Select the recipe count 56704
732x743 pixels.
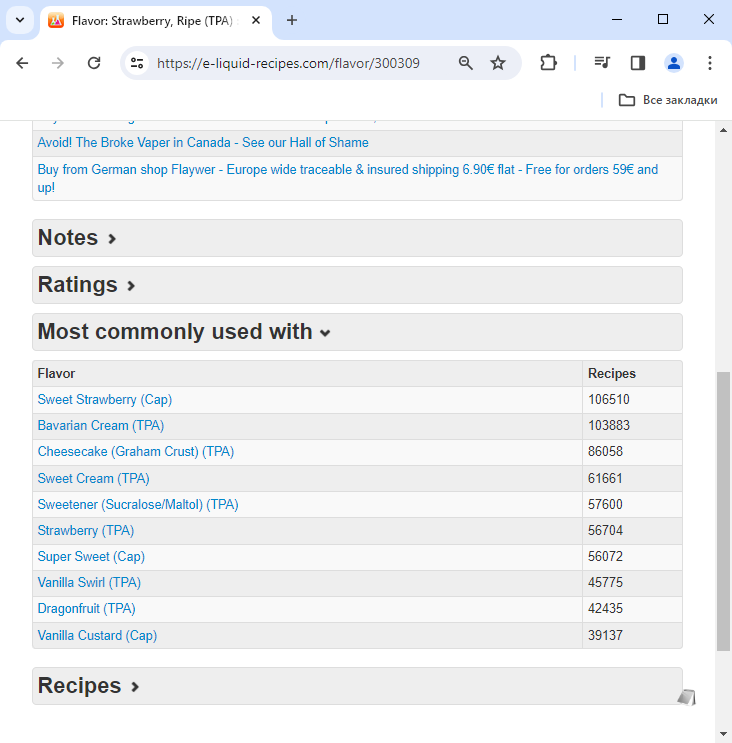[x=605, y=531]
